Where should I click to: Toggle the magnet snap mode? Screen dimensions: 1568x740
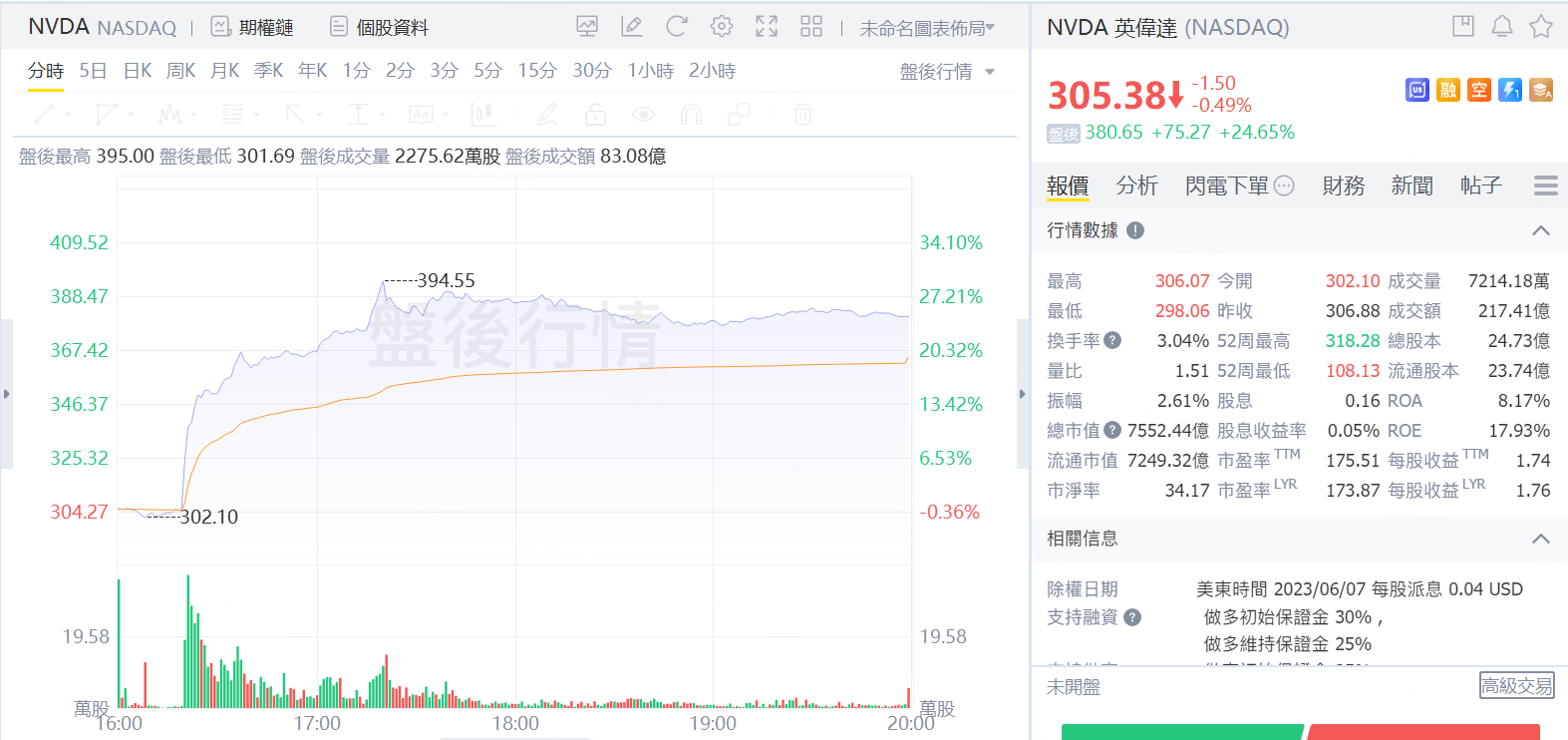tap(691, 115)
